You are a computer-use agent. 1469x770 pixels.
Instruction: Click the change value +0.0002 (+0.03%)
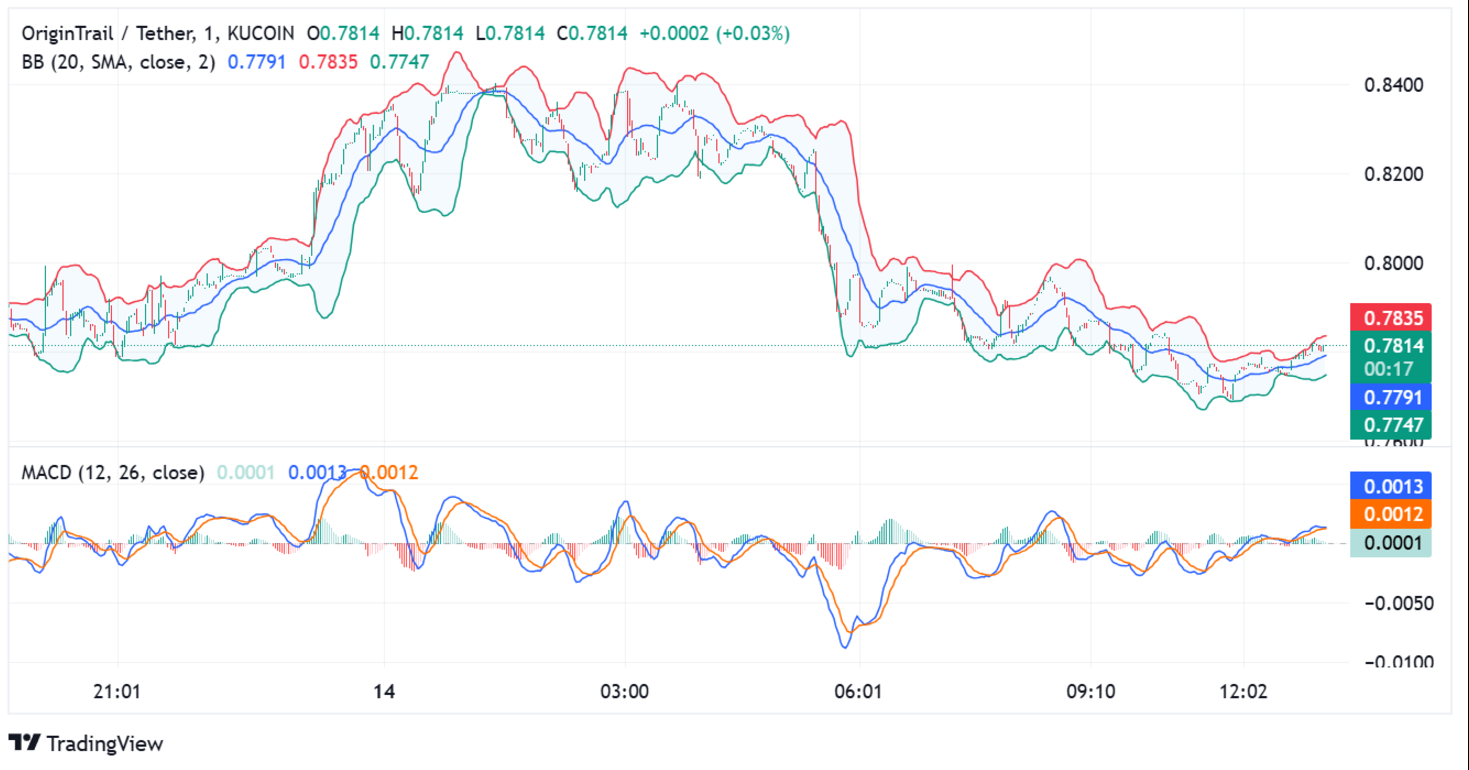[715, 33]
